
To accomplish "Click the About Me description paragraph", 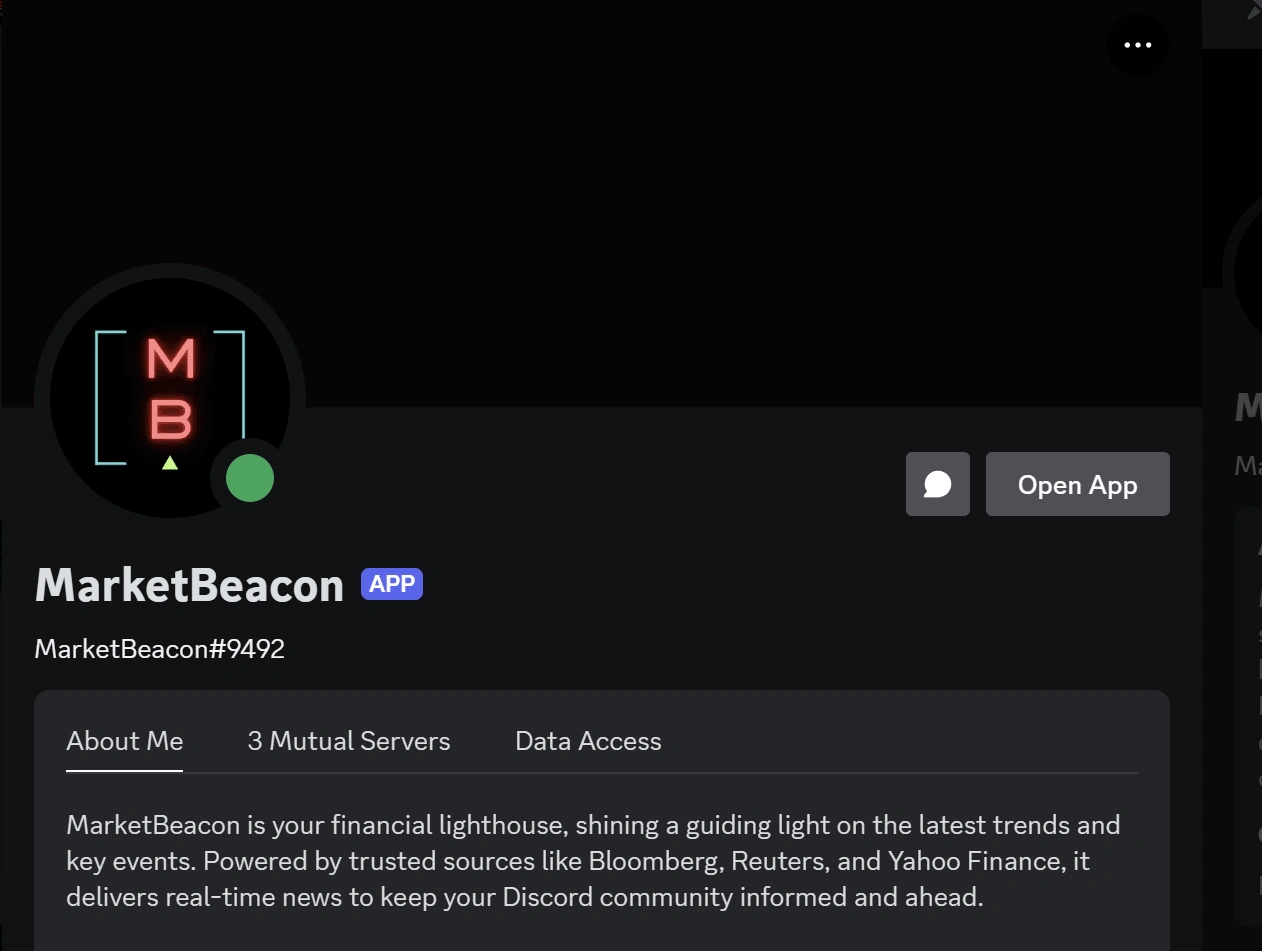I will 590,861.
